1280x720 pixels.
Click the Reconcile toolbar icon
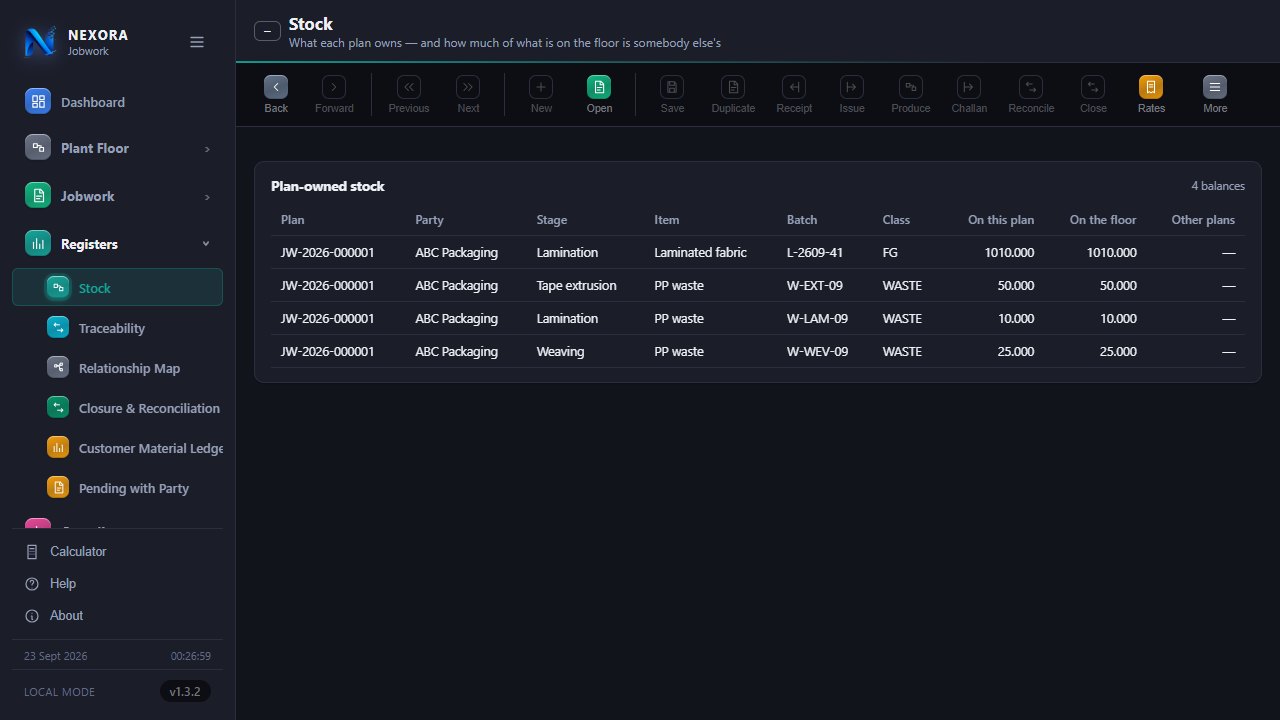coord(1031,87)
